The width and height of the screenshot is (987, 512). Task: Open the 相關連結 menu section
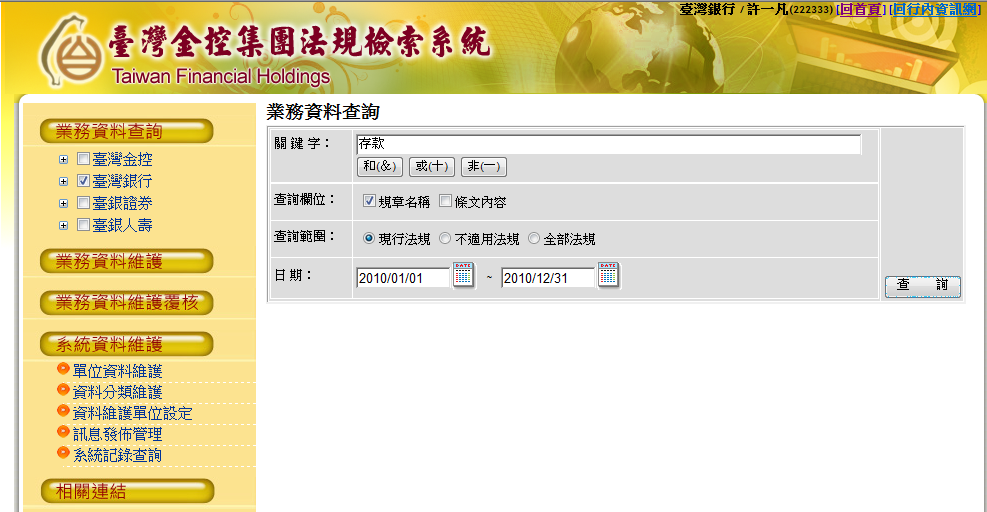coord(127,491)
